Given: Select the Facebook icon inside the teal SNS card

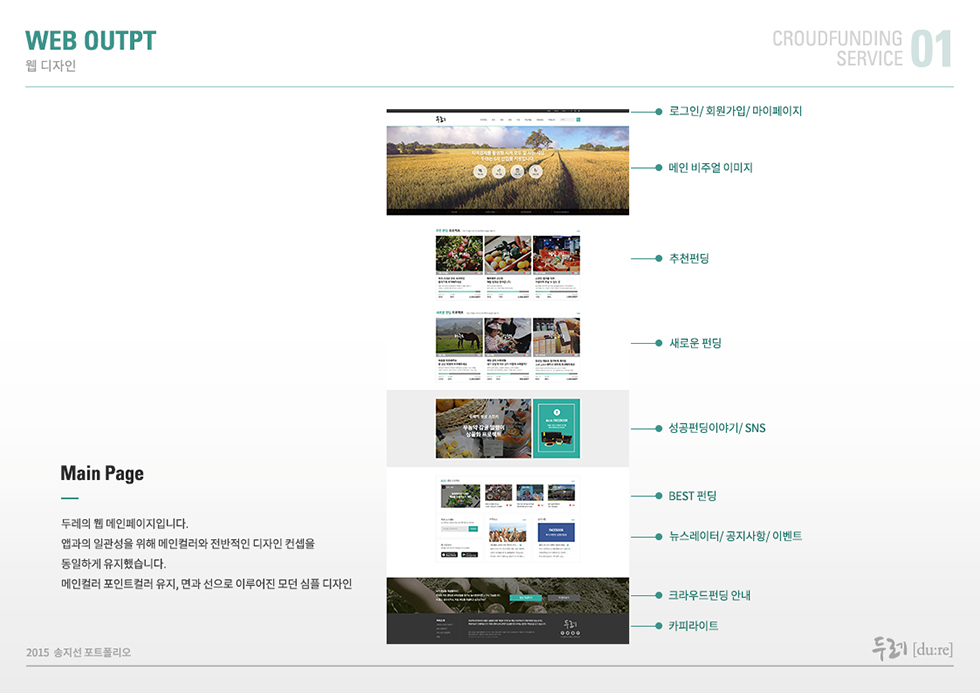Looking at the screenshot, I should coord(557,412).
